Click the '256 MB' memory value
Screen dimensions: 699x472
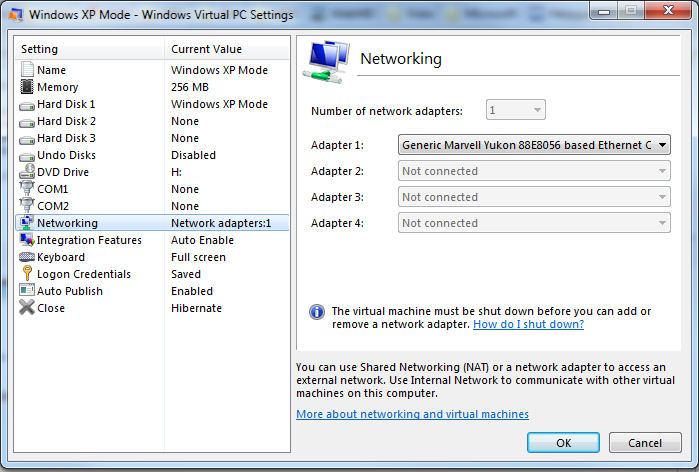(190, 87)
